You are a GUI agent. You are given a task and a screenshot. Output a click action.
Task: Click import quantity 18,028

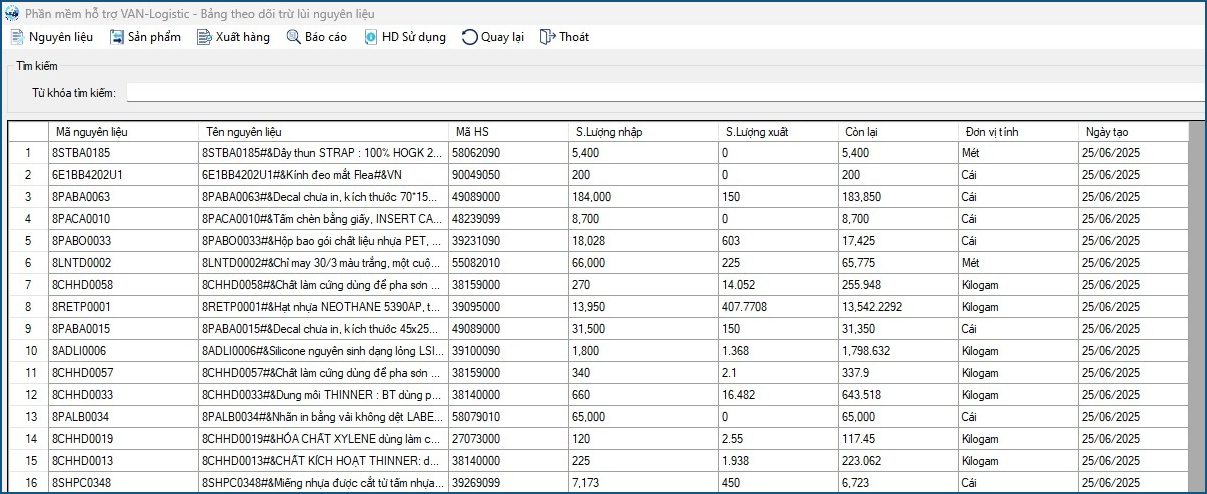click(x=643, y=241)
